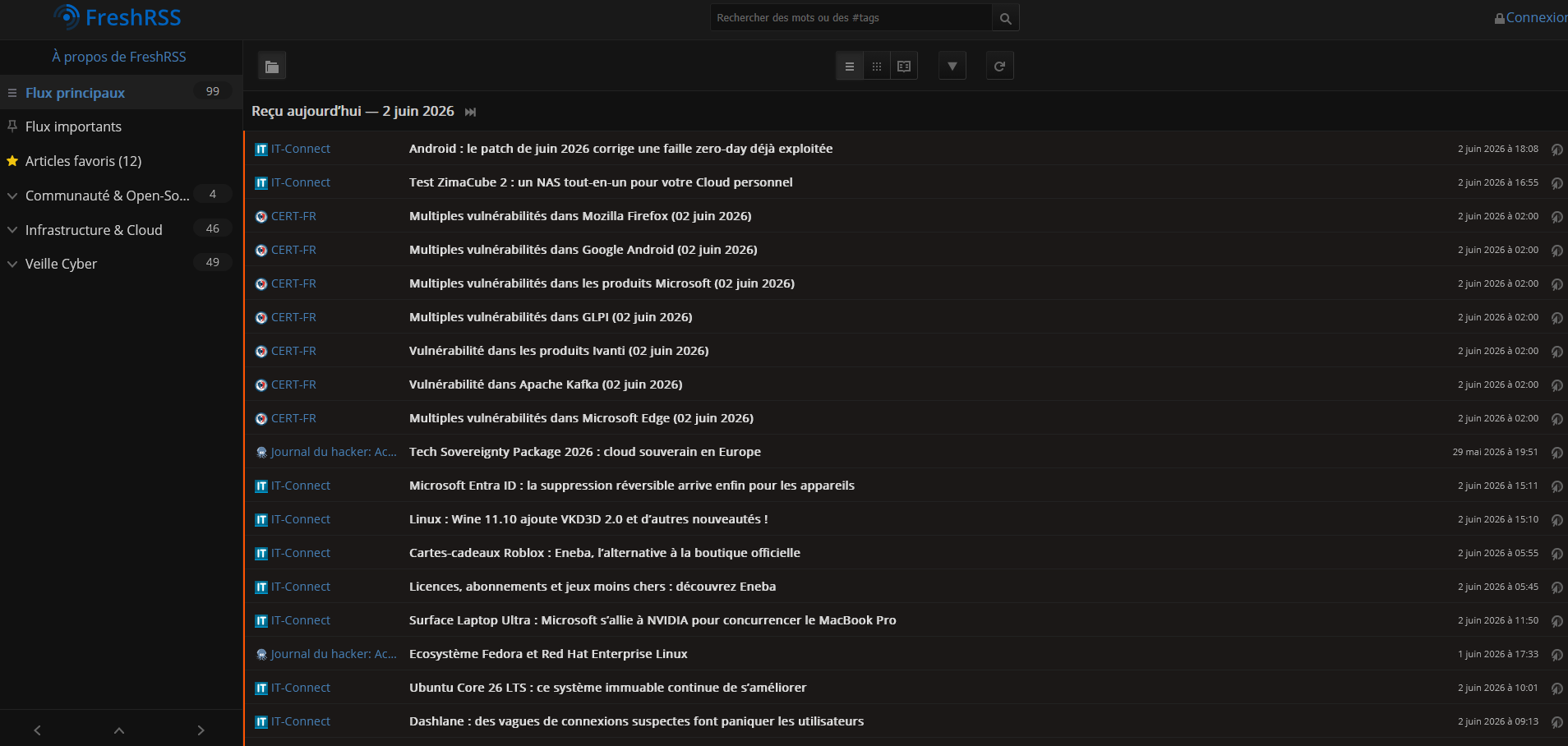Select Flux importants in sidebar
Viewport: 1568px width, 746px height.
point(73,127)
